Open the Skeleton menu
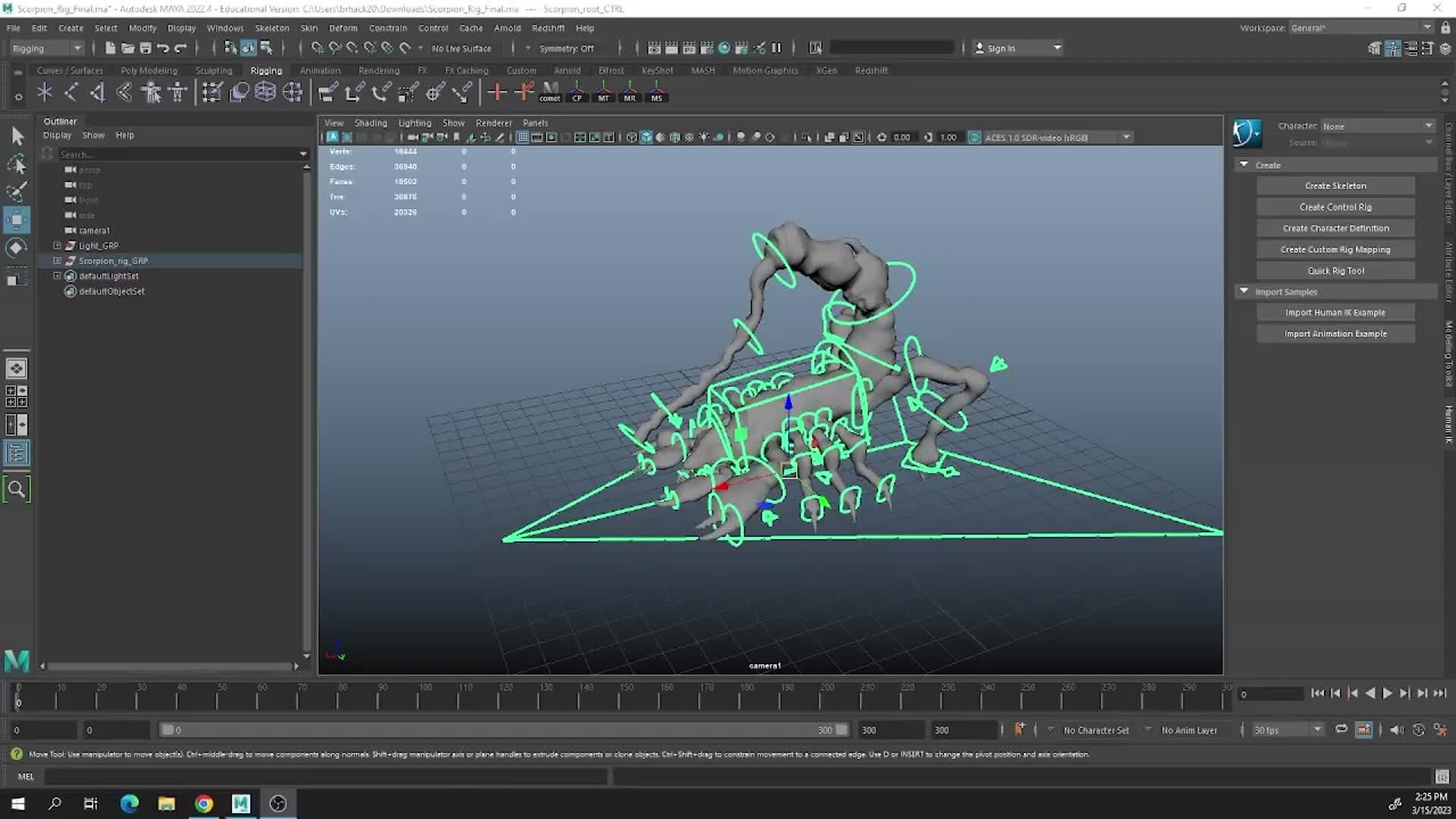This screenshot has width=1456, height=819. 271,28
